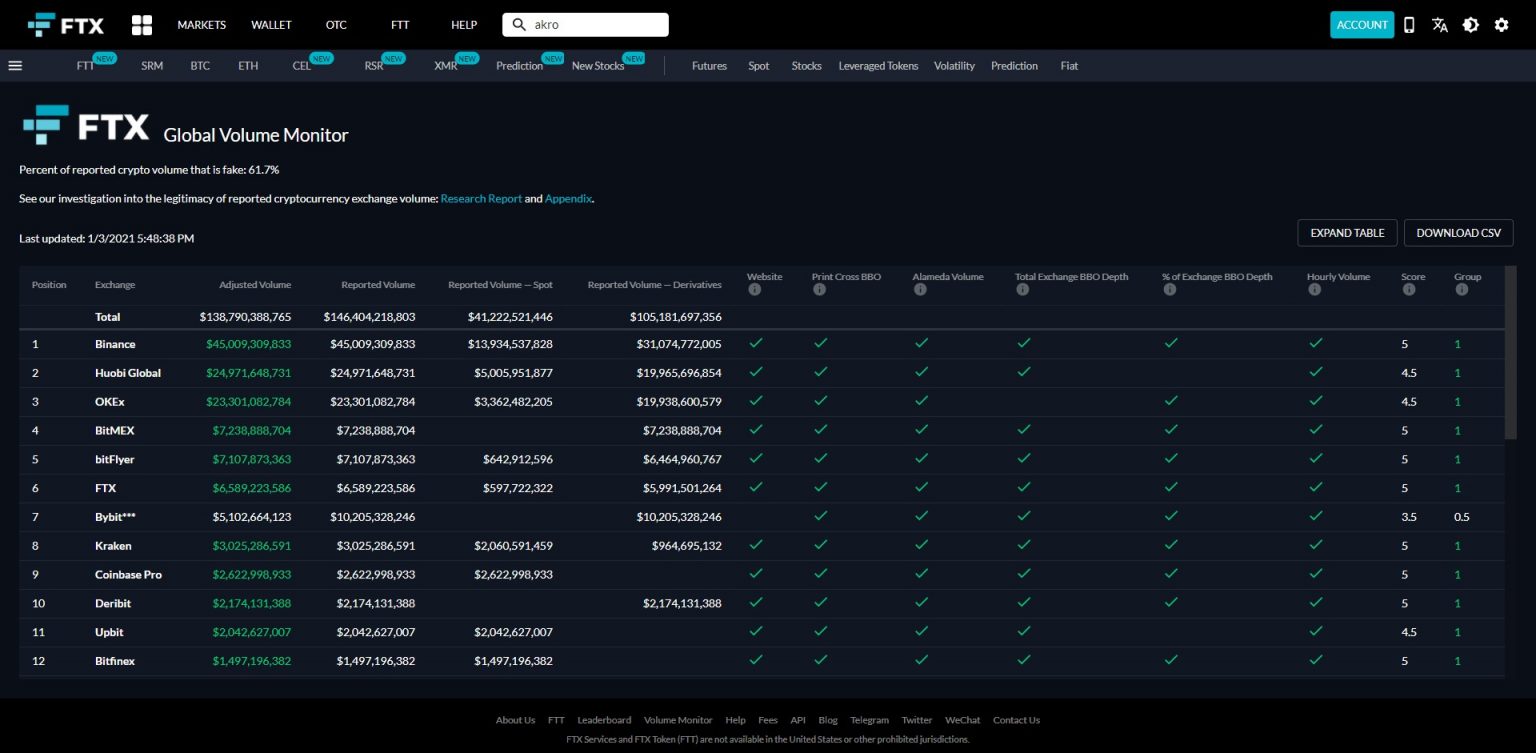Sort by Reported Volume column header
1536x753 pixels.
coord(378,285)
